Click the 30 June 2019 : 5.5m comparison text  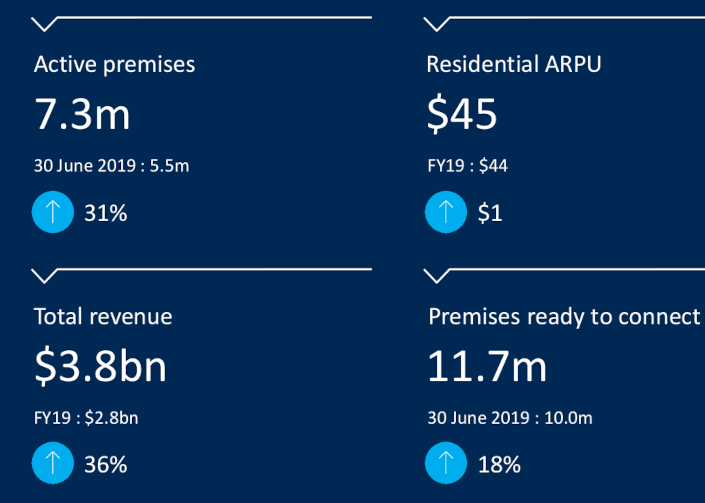point(111,166)
